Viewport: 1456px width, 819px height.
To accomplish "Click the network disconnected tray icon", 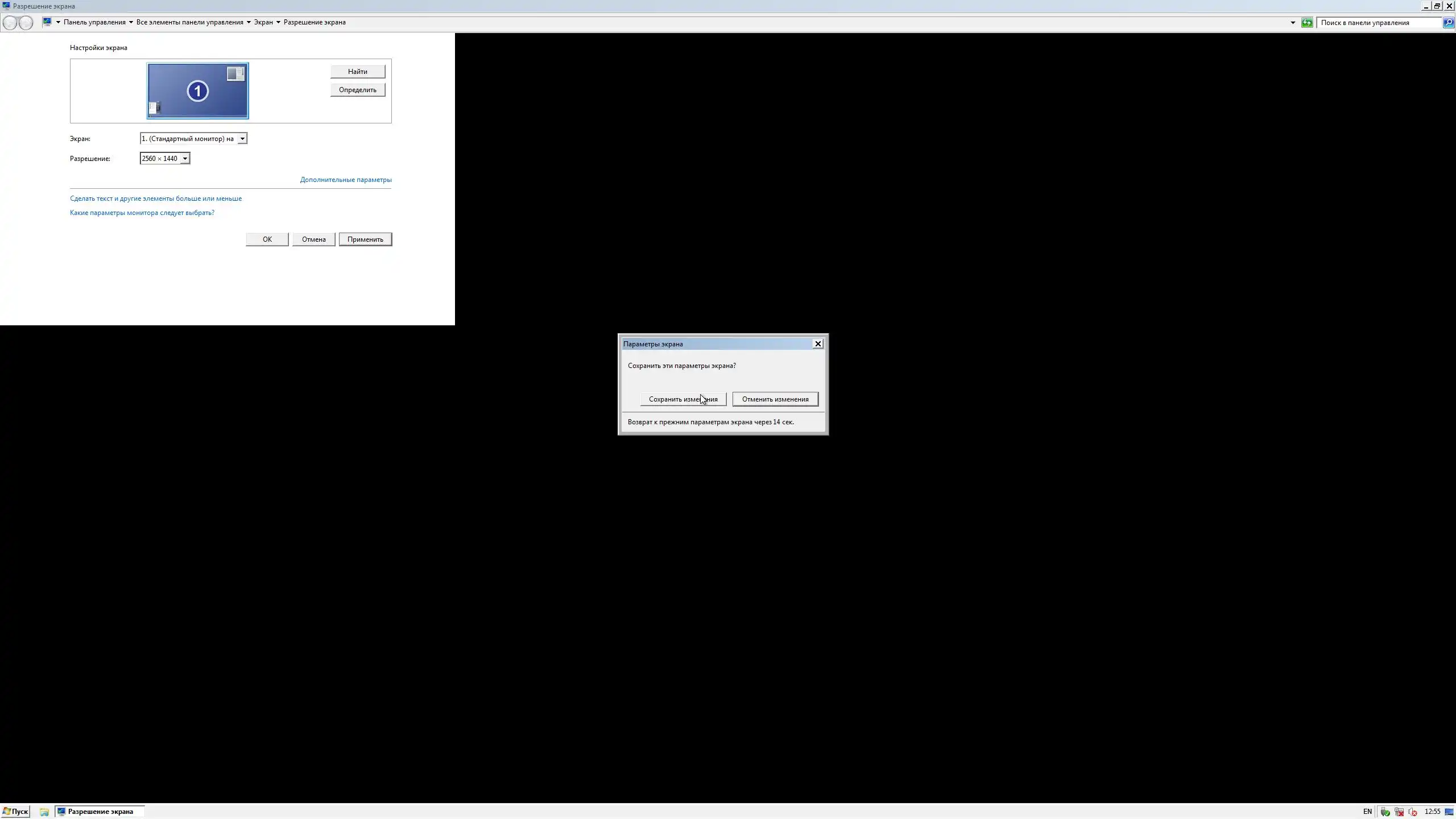I will (x=1399, y=812).
